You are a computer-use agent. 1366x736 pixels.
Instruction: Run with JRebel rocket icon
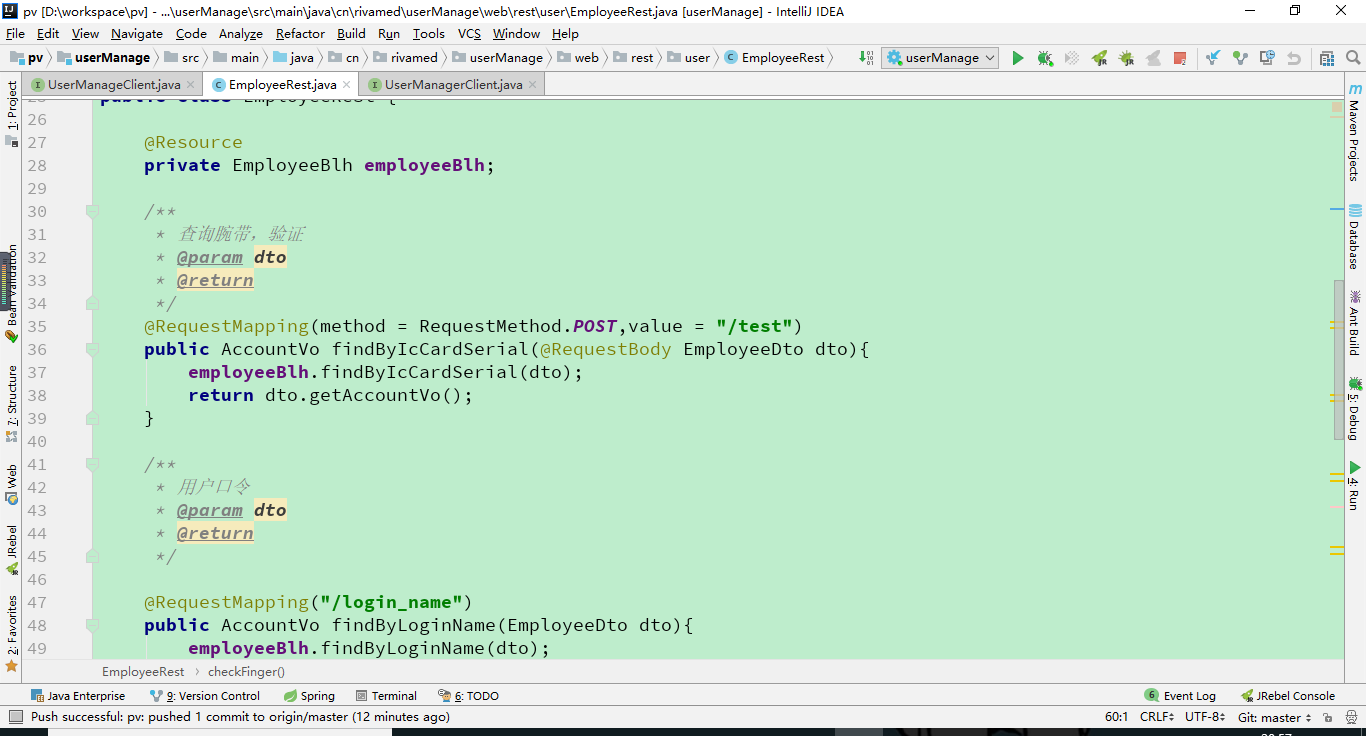tap(1099, 58)
